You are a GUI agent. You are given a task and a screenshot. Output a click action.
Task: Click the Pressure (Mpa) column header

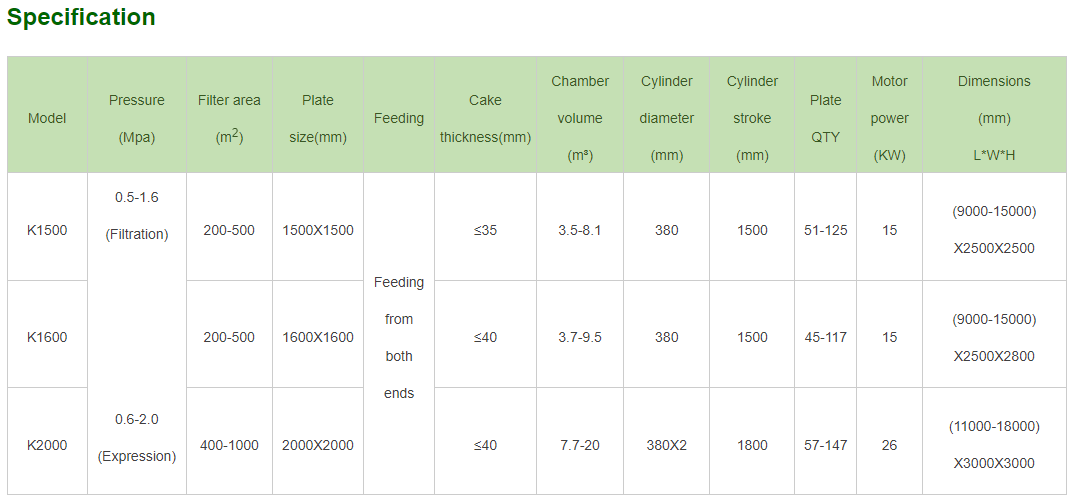click(x=137, y=118)
